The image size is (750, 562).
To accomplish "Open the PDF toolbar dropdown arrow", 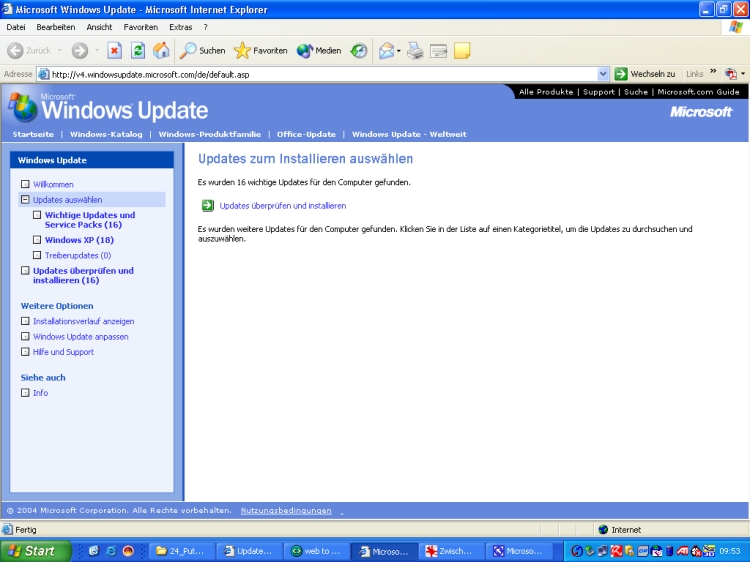I will click(x=743, y=74).
